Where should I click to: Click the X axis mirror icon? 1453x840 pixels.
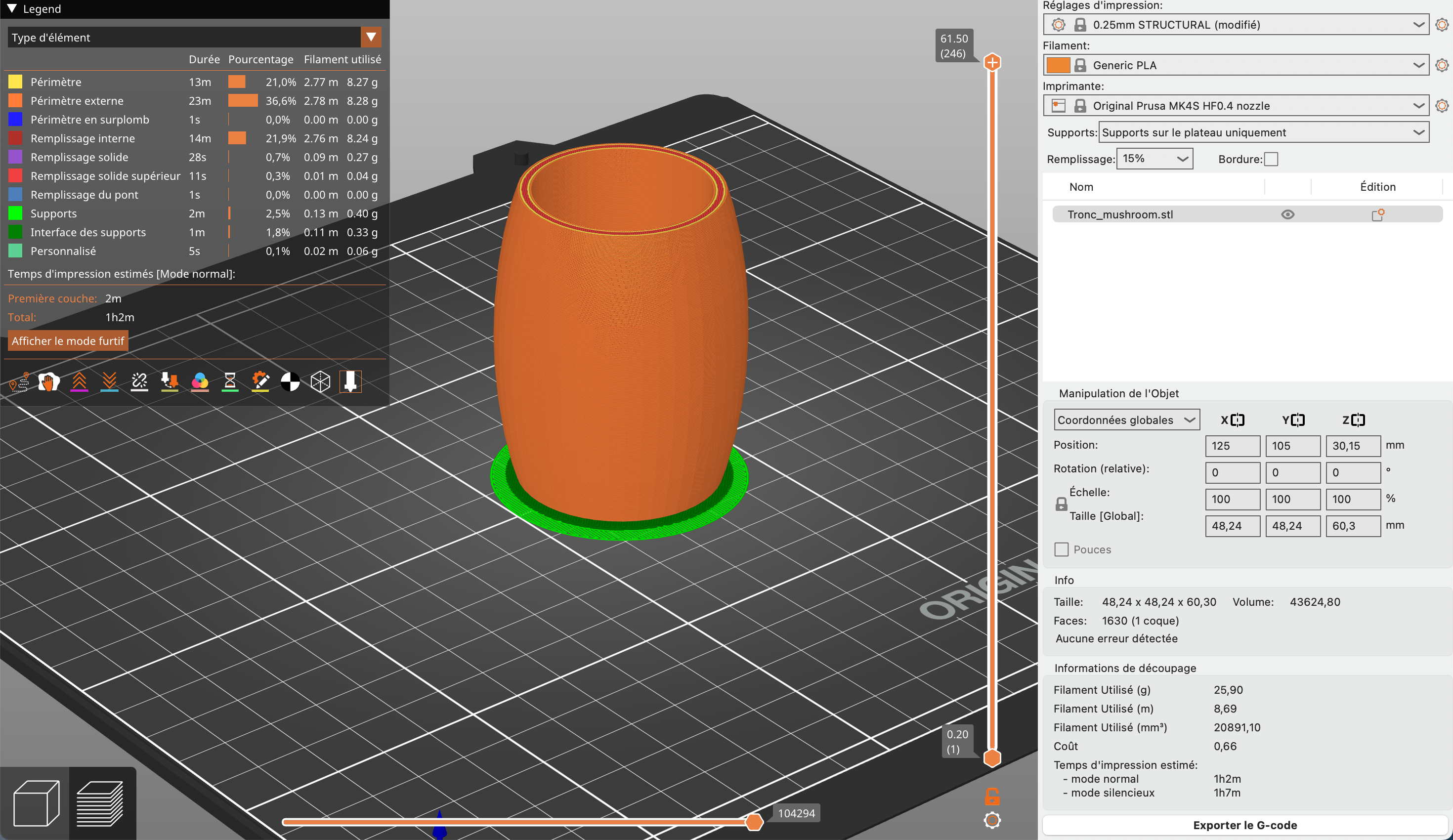coord(1238,420)
